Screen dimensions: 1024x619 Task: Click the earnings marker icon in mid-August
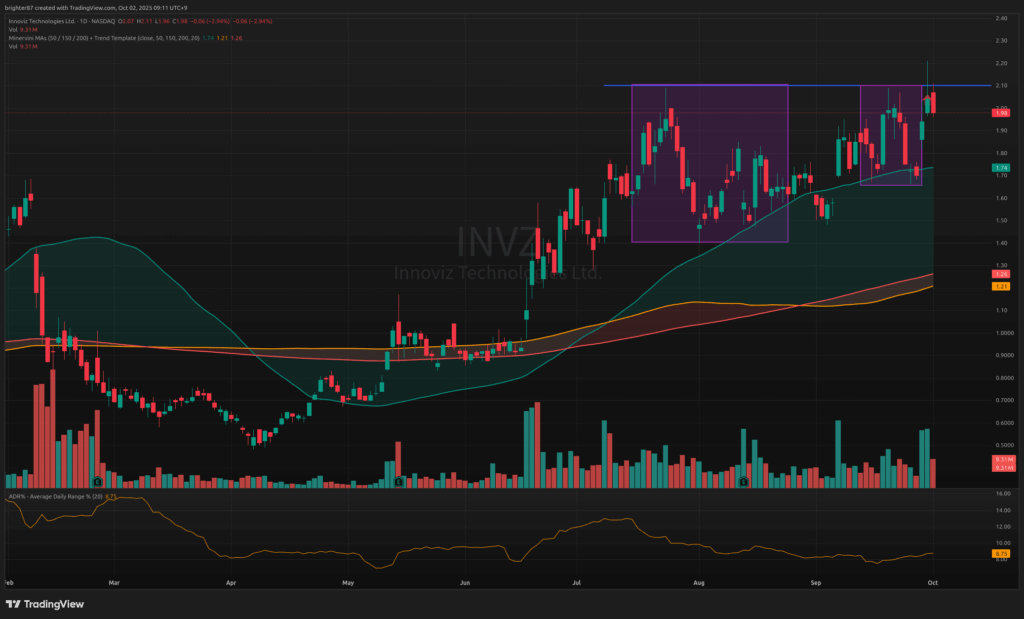coord(742,482)
